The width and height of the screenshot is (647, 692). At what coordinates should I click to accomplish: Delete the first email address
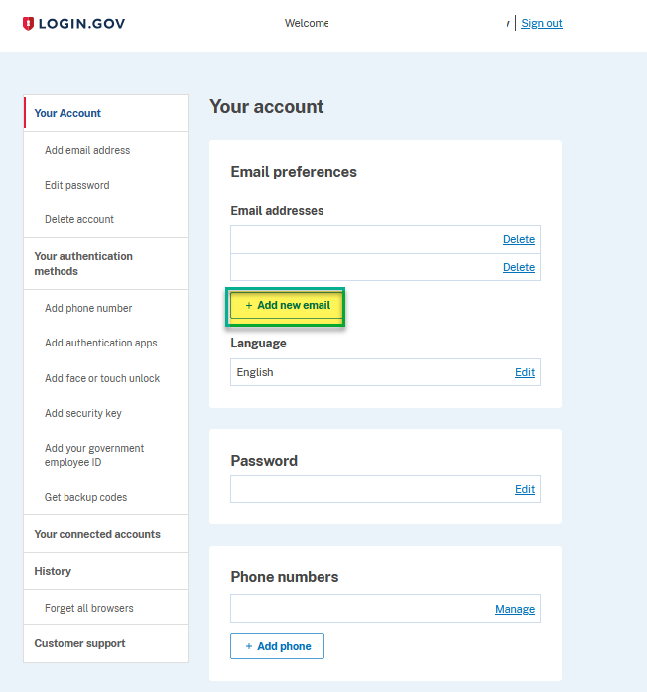[518, 239]
